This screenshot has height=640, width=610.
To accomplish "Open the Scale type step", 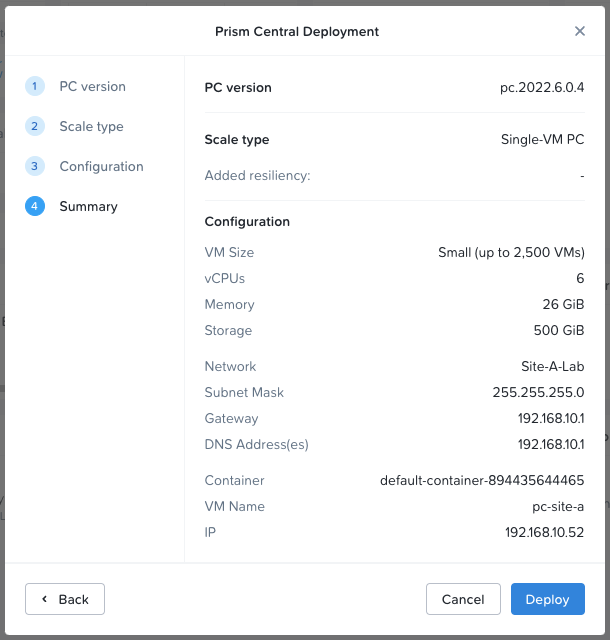I will click(91, 127).
